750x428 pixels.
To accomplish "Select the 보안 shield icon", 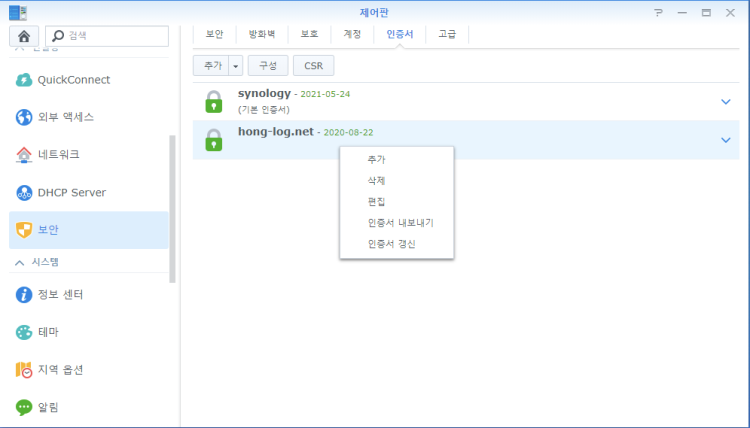I will (x=24, y=230).
